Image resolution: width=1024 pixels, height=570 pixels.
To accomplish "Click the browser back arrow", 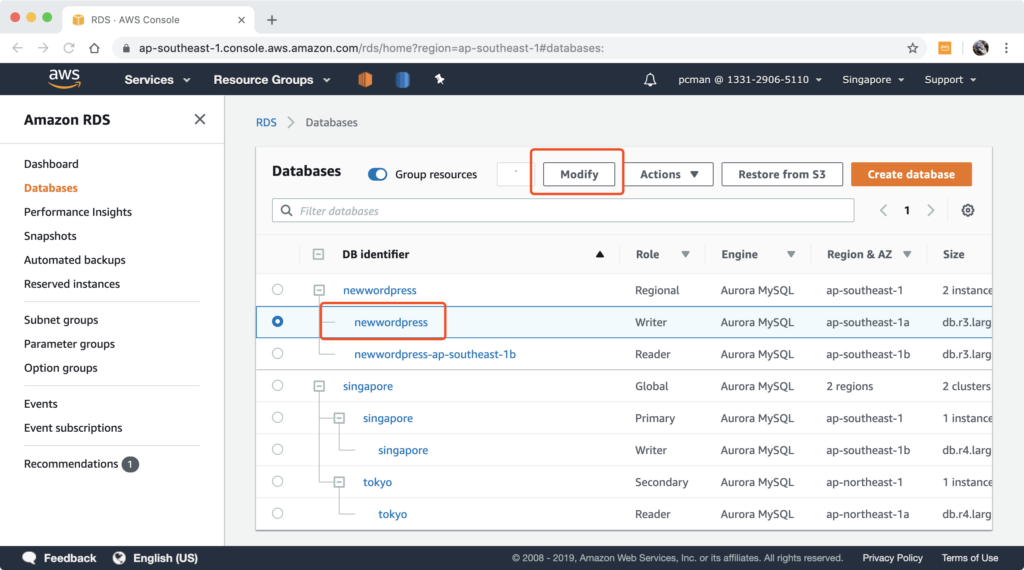I will click(x=18, y=48).
